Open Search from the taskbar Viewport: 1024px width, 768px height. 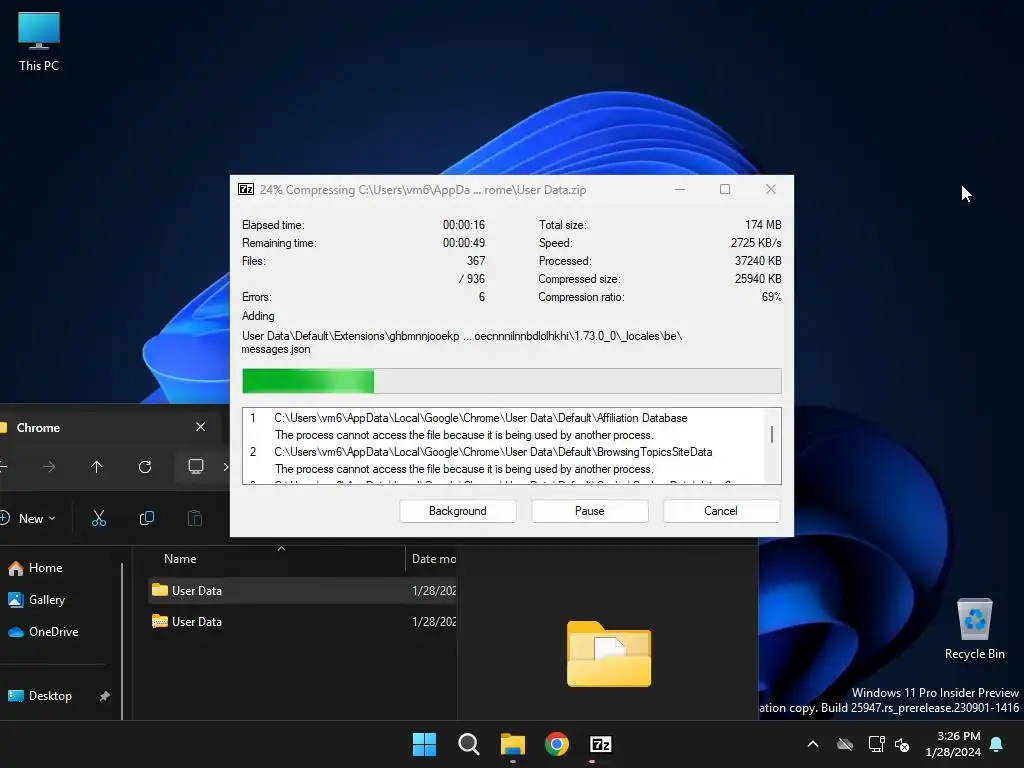coord(469,744)
